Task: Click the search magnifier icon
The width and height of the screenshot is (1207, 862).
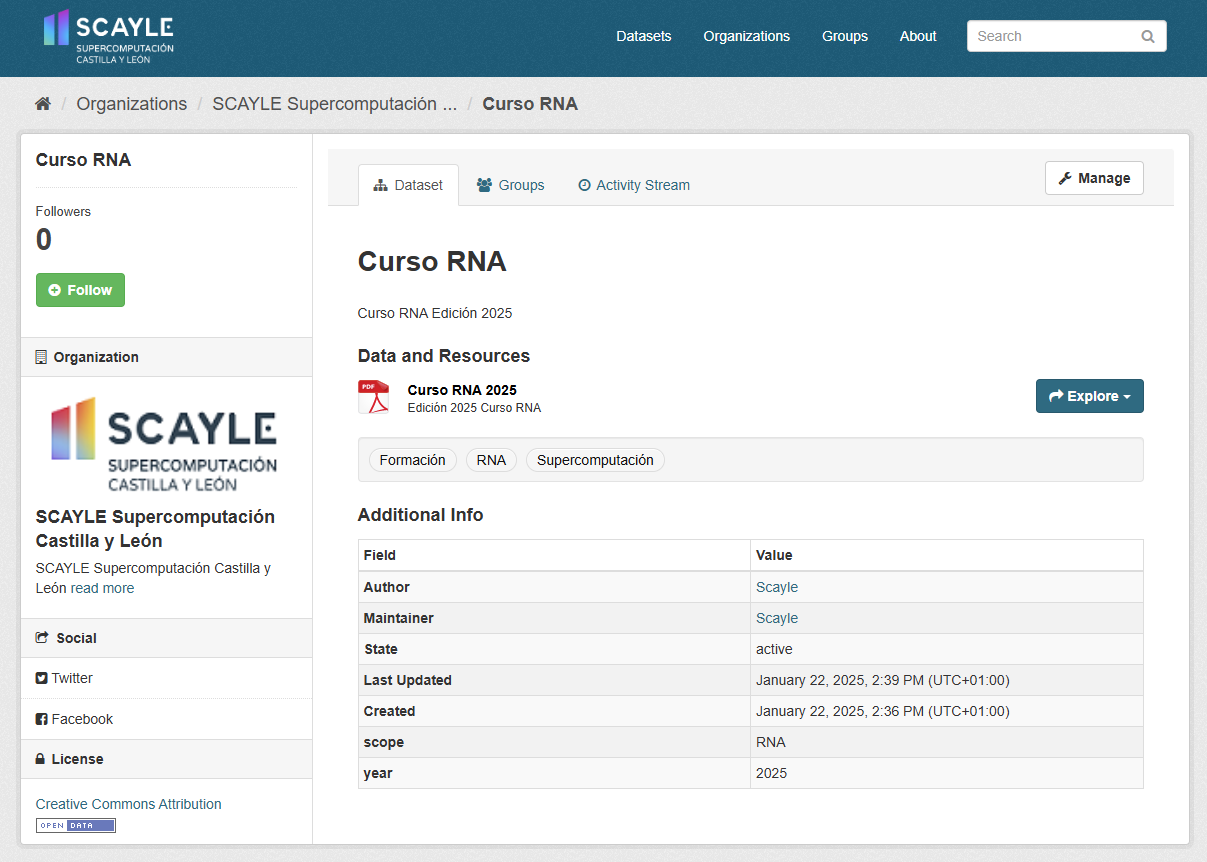Action: click(x=1147, y=36)
